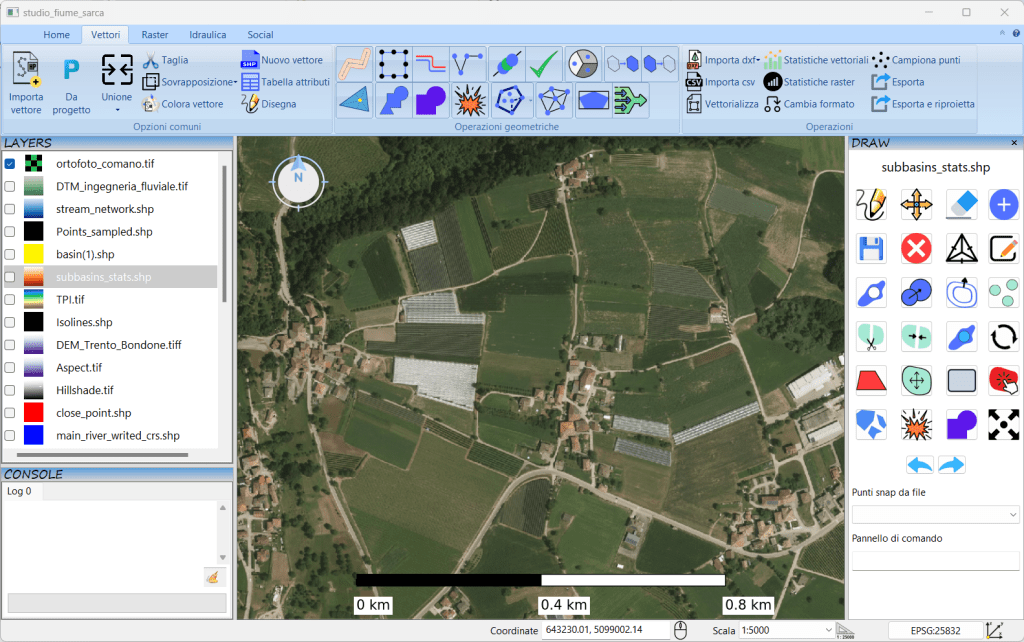Click the four-arrows expand icon
1024x642 pixels.
1004,425
